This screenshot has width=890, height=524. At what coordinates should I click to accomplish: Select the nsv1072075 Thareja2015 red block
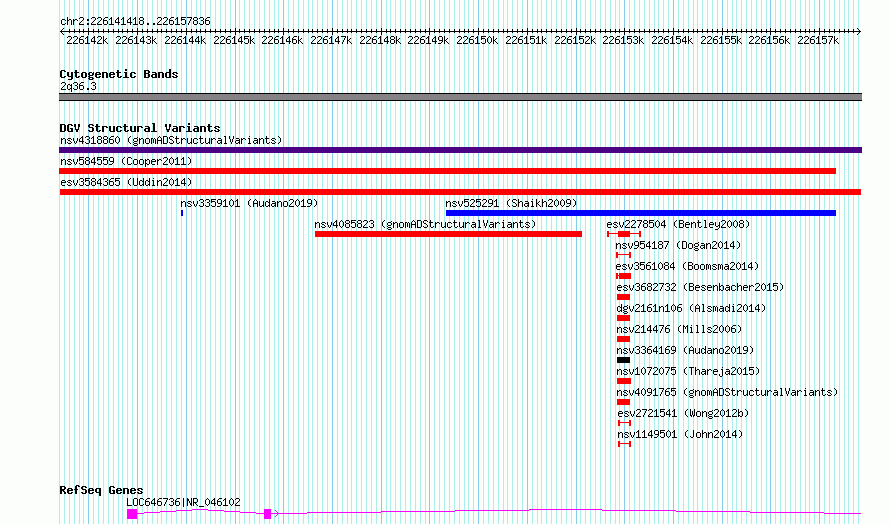pyautogui.click(x=624, y=381)
